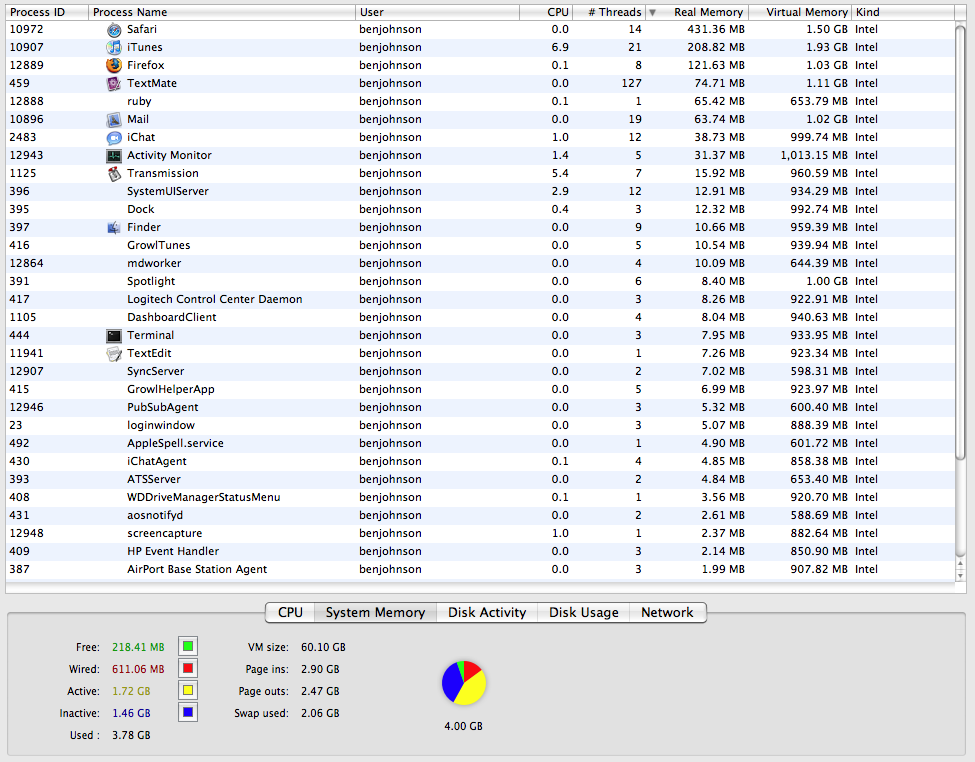
Task: Open the Disk Activity tab
Action: [x=487, y=612]
